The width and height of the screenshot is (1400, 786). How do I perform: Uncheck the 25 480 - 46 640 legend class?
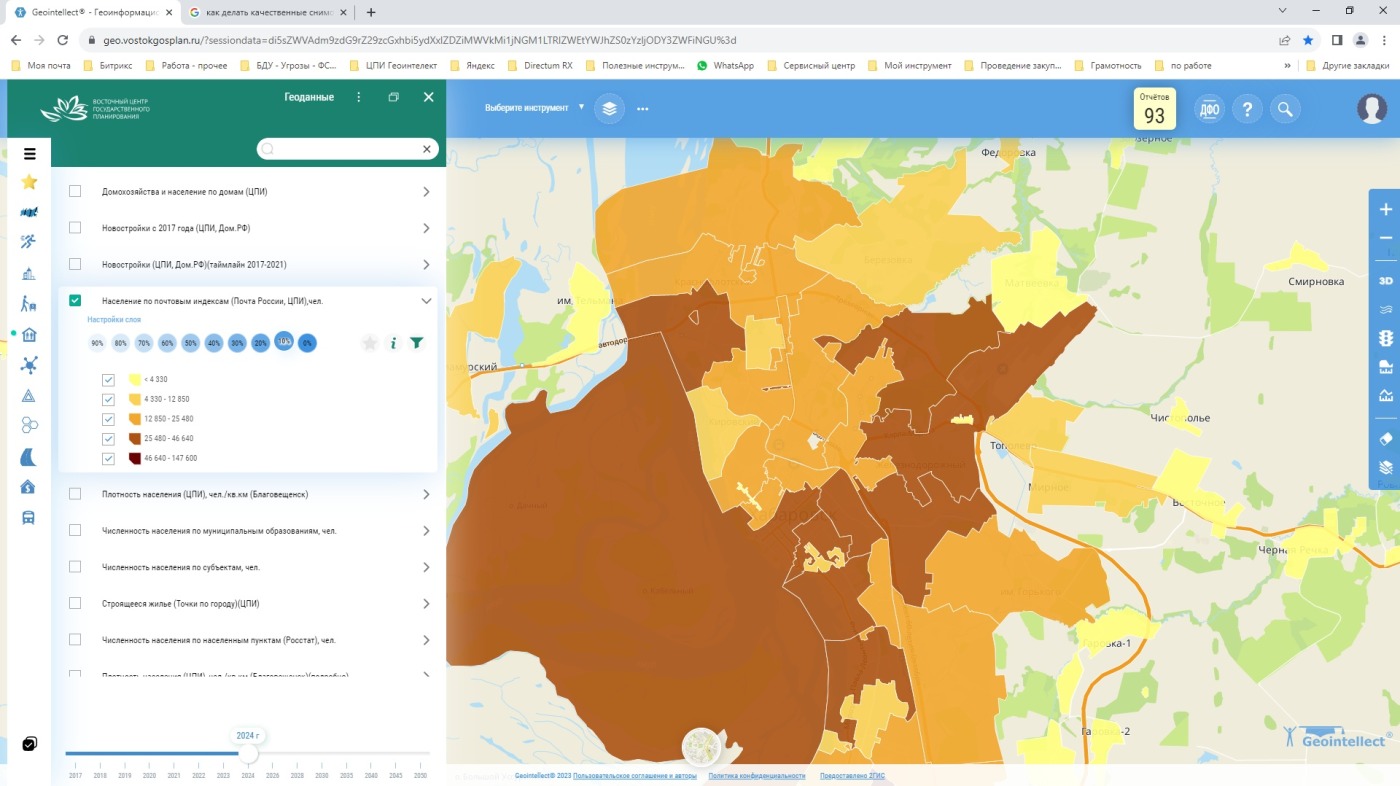tap(109, 439)
